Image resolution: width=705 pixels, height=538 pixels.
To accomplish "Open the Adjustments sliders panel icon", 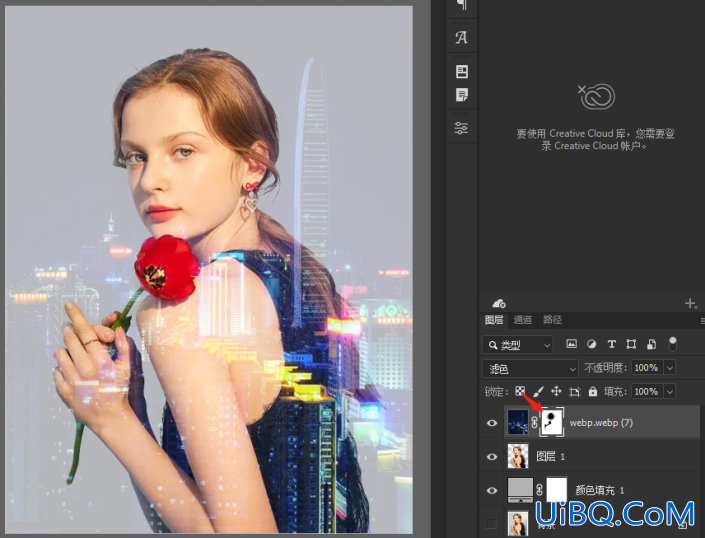I will click(x=461, y=128).
